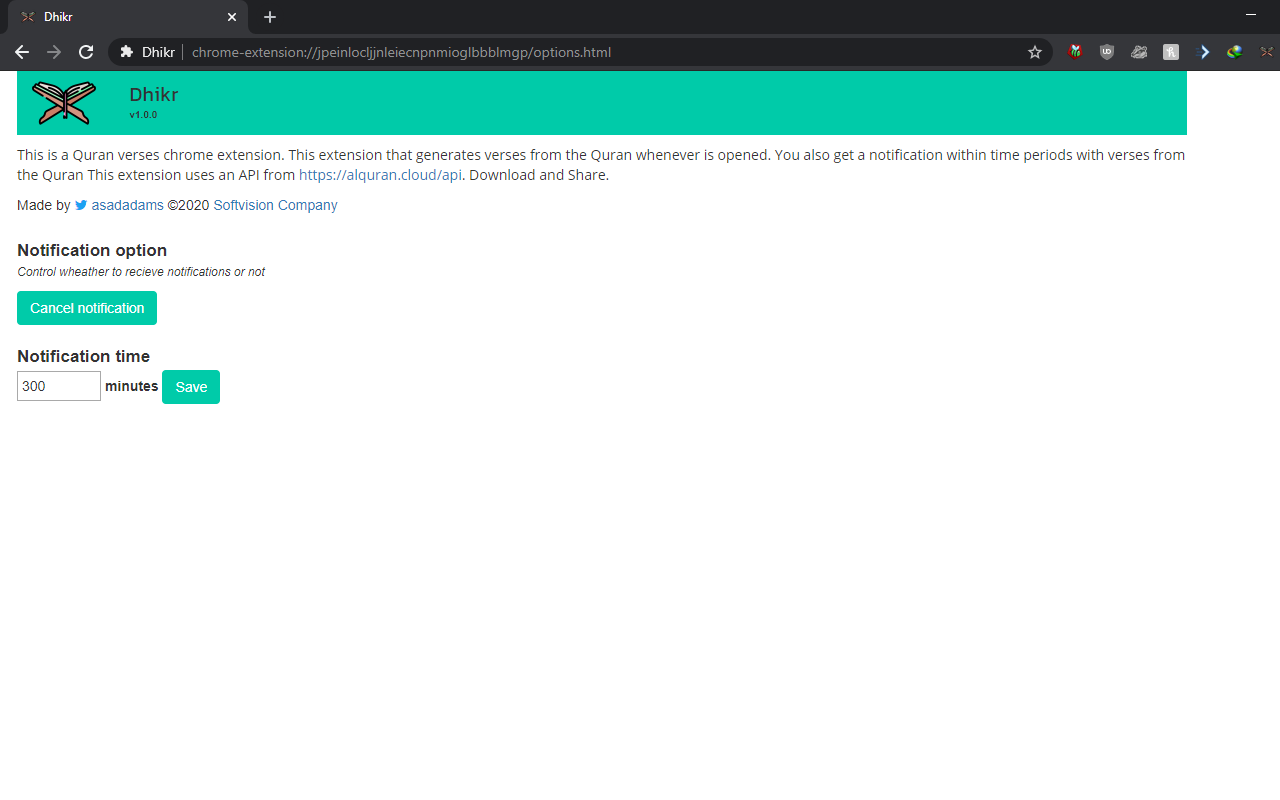
Task: Open the alquran.cloud/api link
Action: 380,175
